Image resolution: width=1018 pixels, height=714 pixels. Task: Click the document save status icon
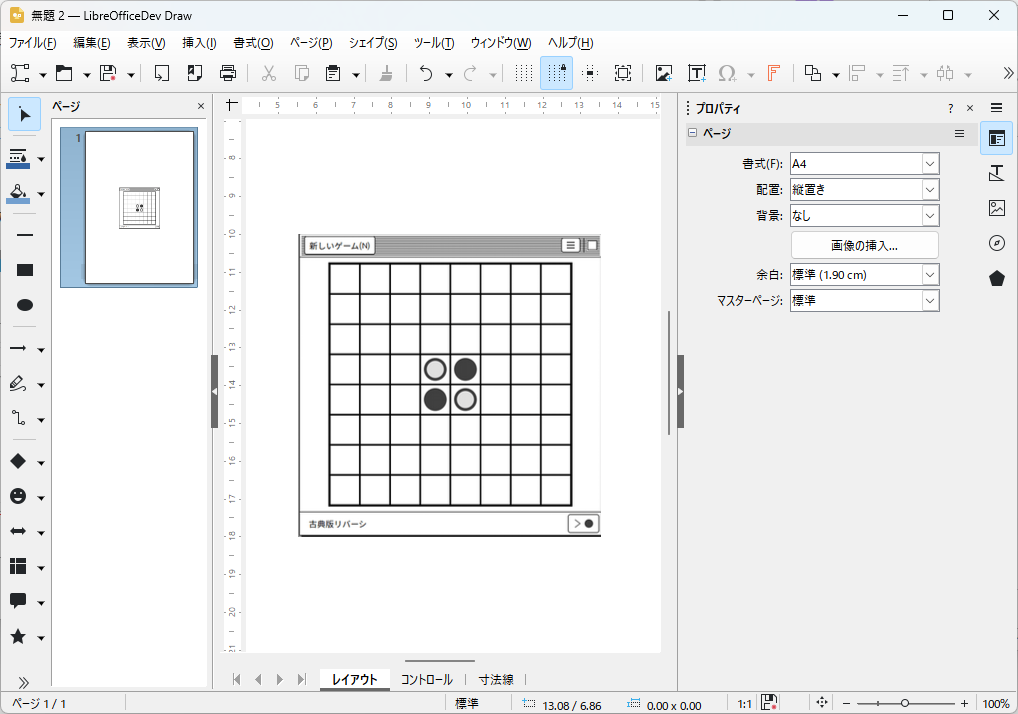click(769, 702)
